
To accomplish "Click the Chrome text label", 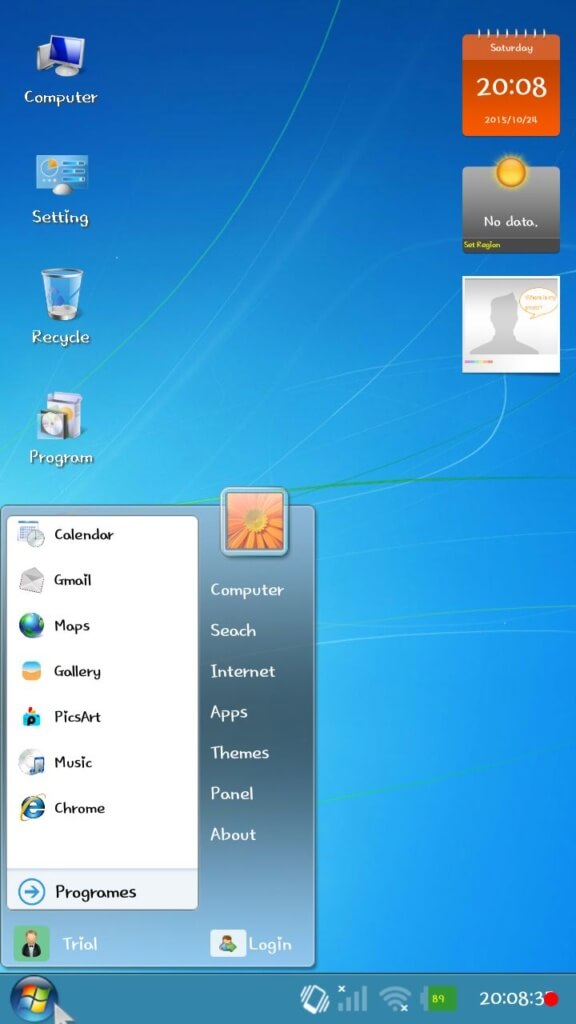I will 80,808.
